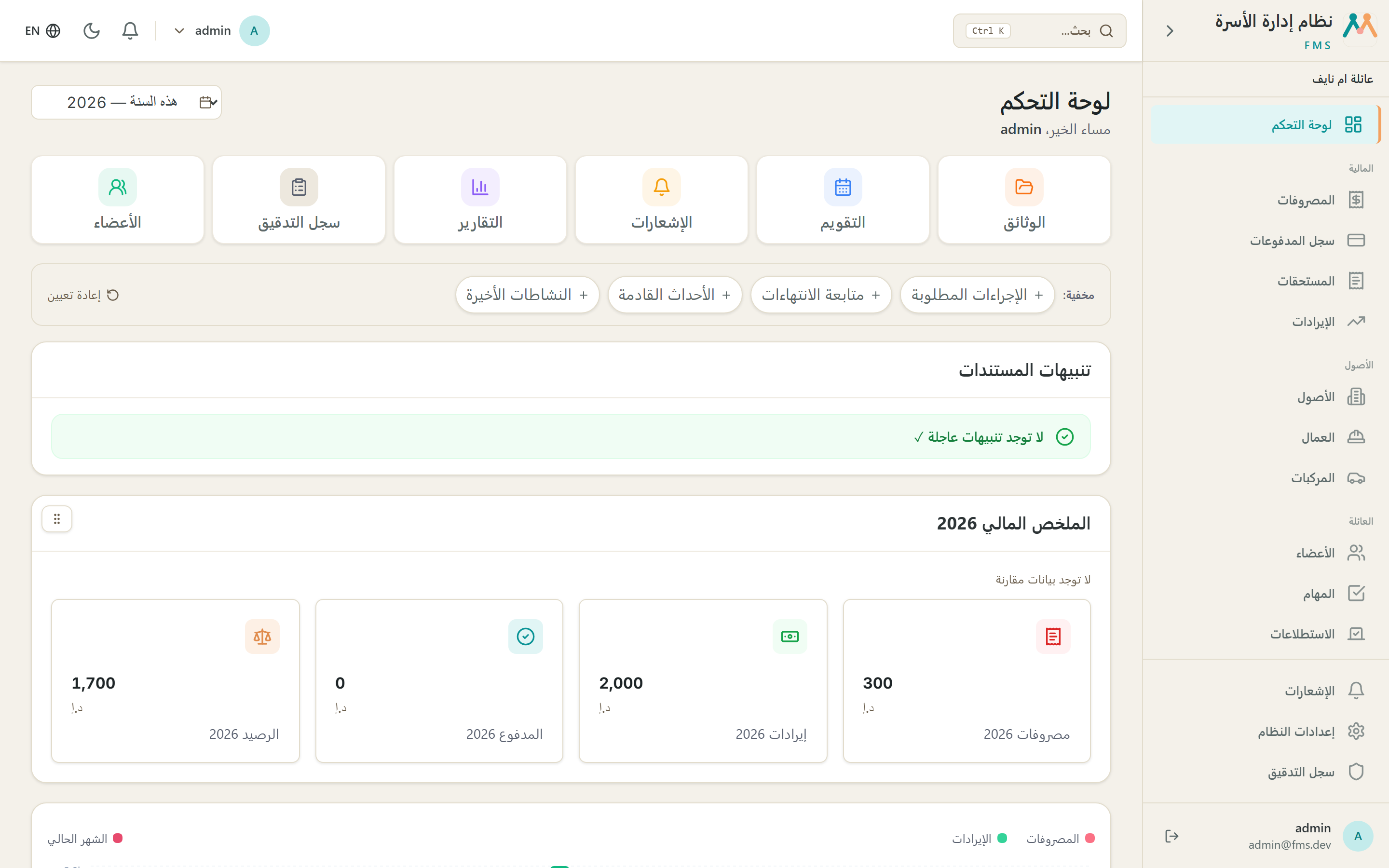Switch language to EN
Viewport: 1389px width, 868px height.
[x=43, y=30]
